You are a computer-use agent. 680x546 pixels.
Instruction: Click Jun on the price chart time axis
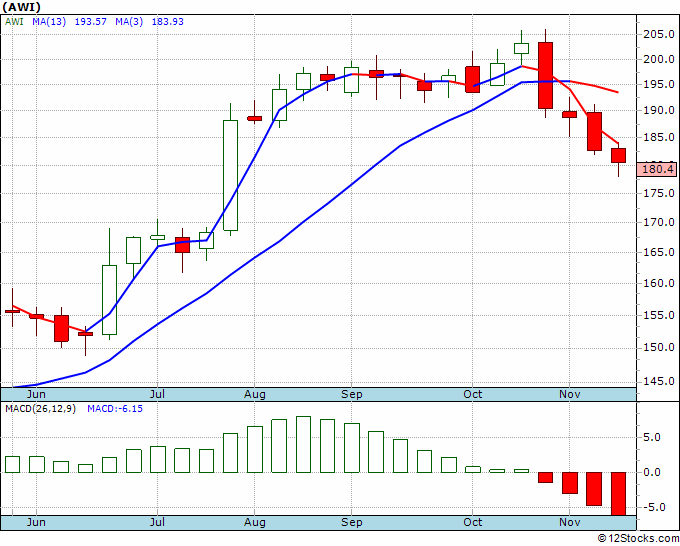[x=36, y=394]
